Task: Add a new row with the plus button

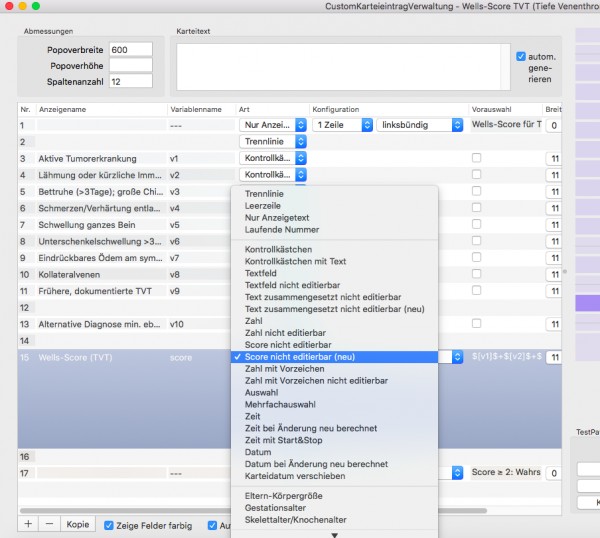Action: coord(28,524)
